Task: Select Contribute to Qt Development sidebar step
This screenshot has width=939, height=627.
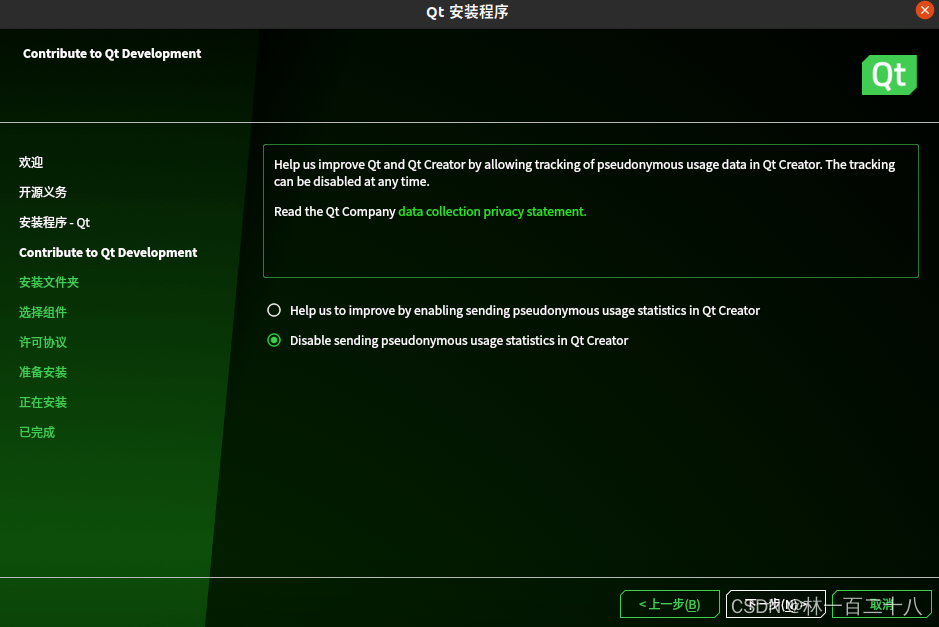Action: pos(108,252)
